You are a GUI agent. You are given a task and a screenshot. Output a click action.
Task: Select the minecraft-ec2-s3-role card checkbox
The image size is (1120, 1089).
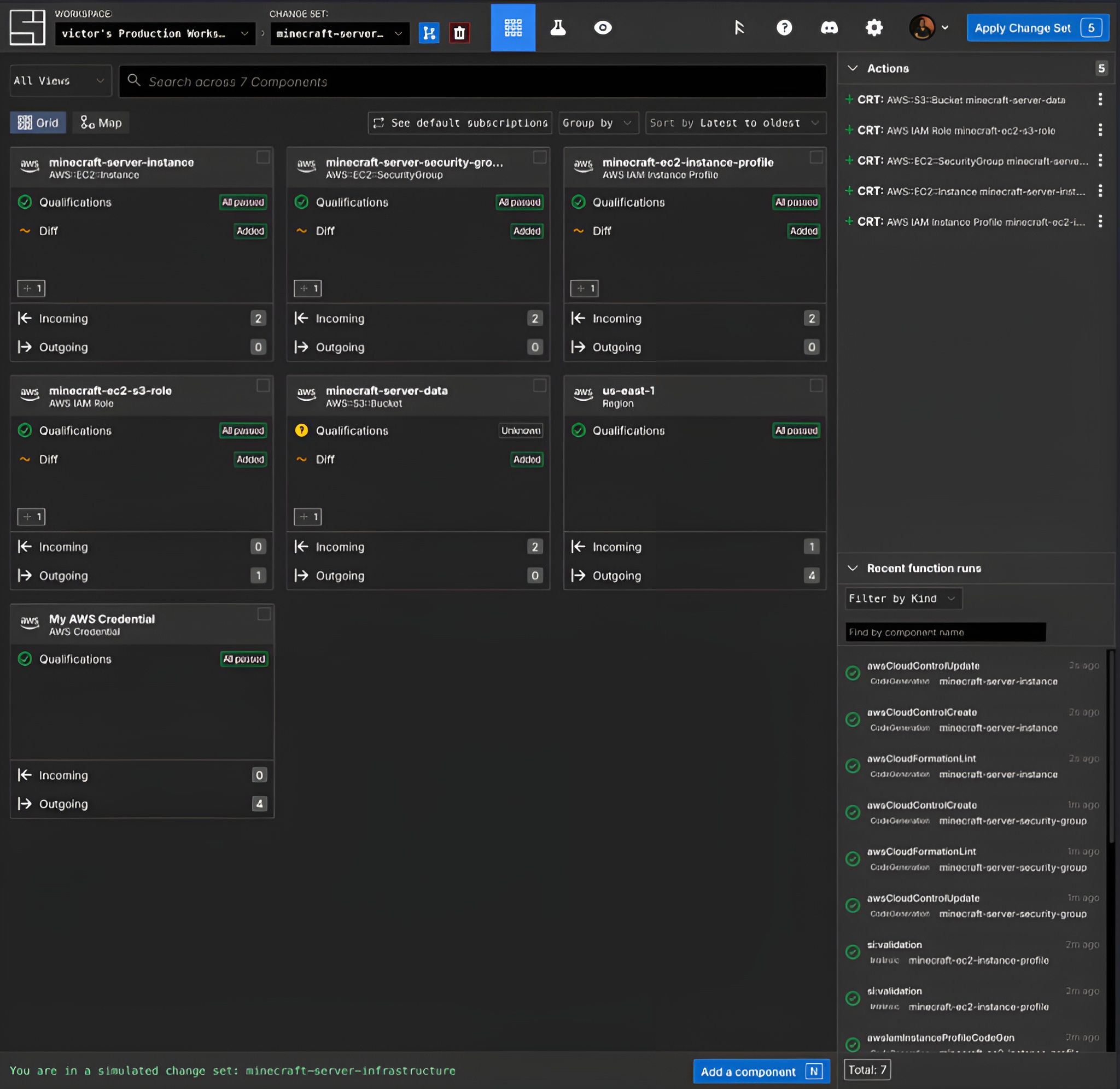click(x=263, y=385)
